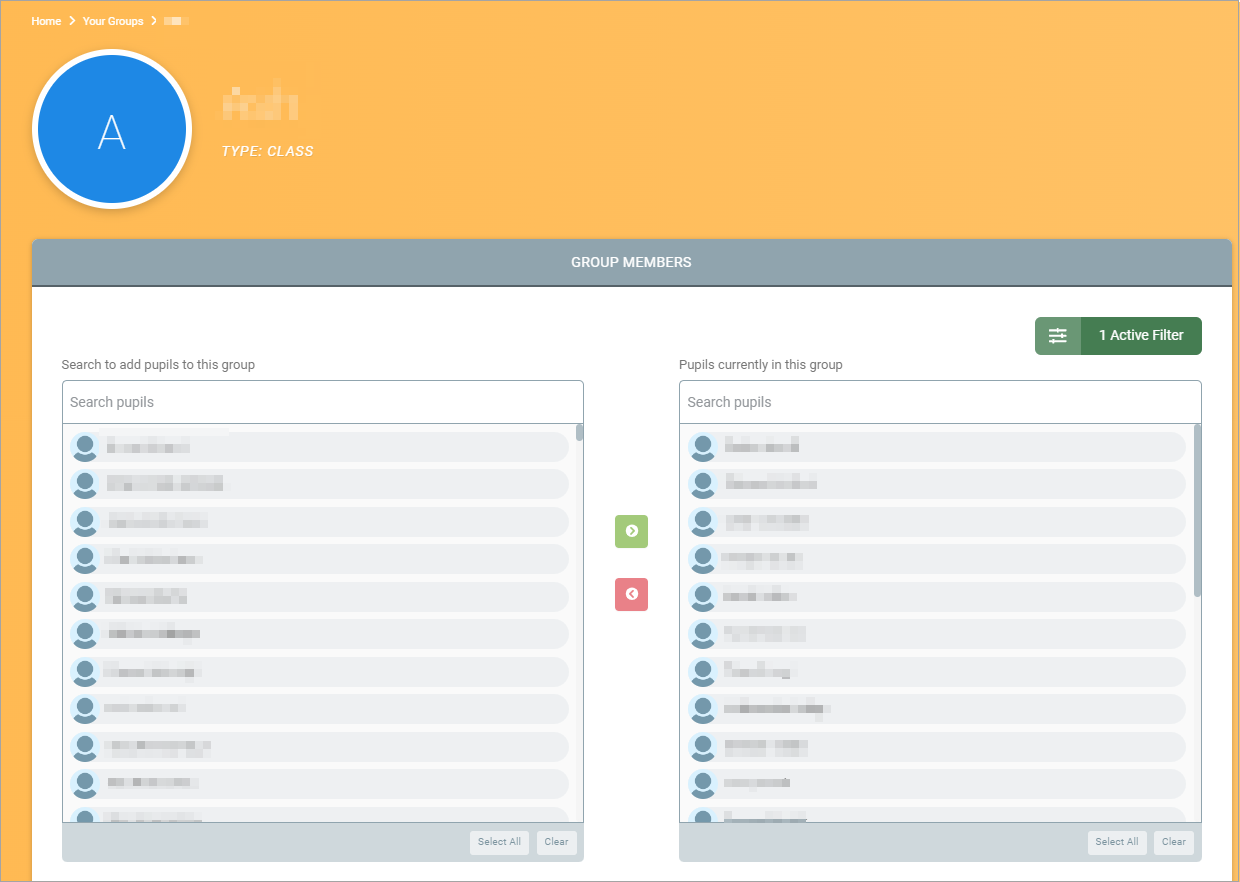Click the red arrow to remove selected pupils

(x=631, y=594)
